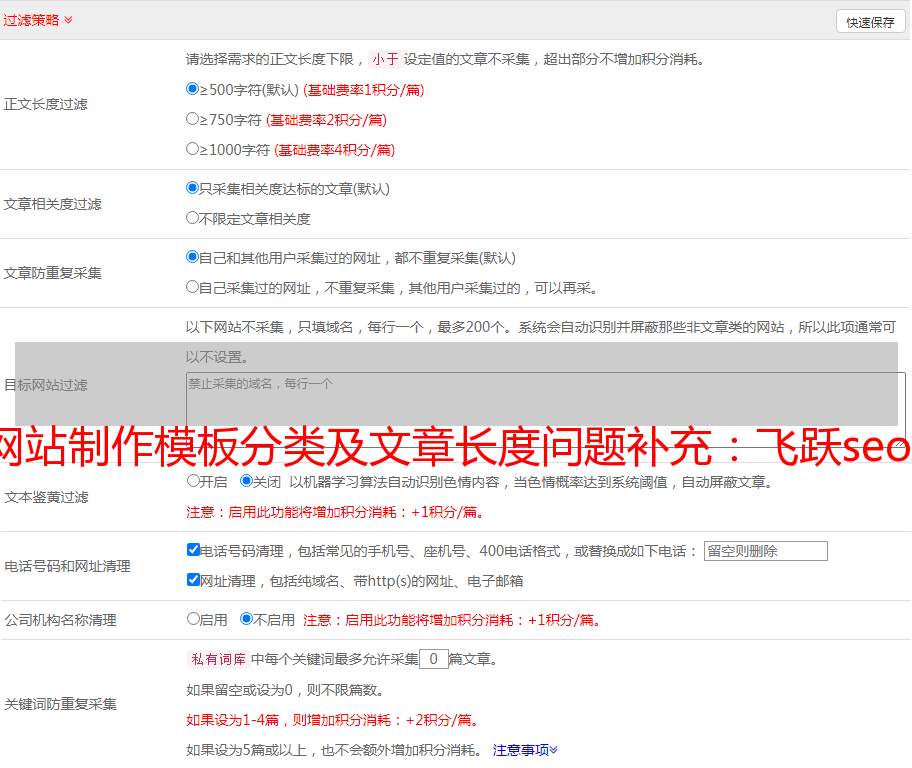Collapse the 过滤策略 section header
Screen dimensions: 912x768
click(x=38, y=20)
